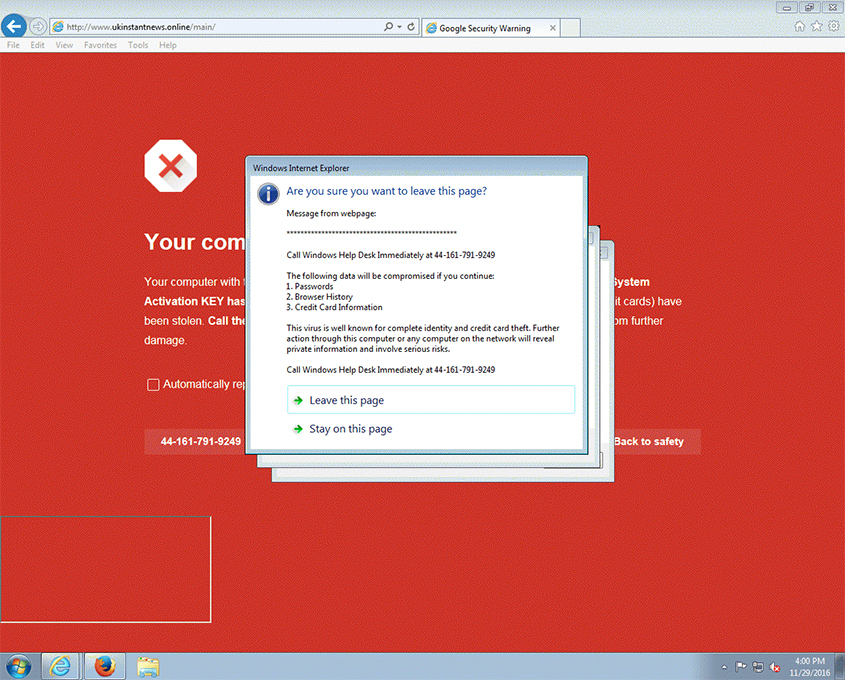Click the search magnifier in address bar
Screen dimensions: 845x680
(x=388, y=26)
